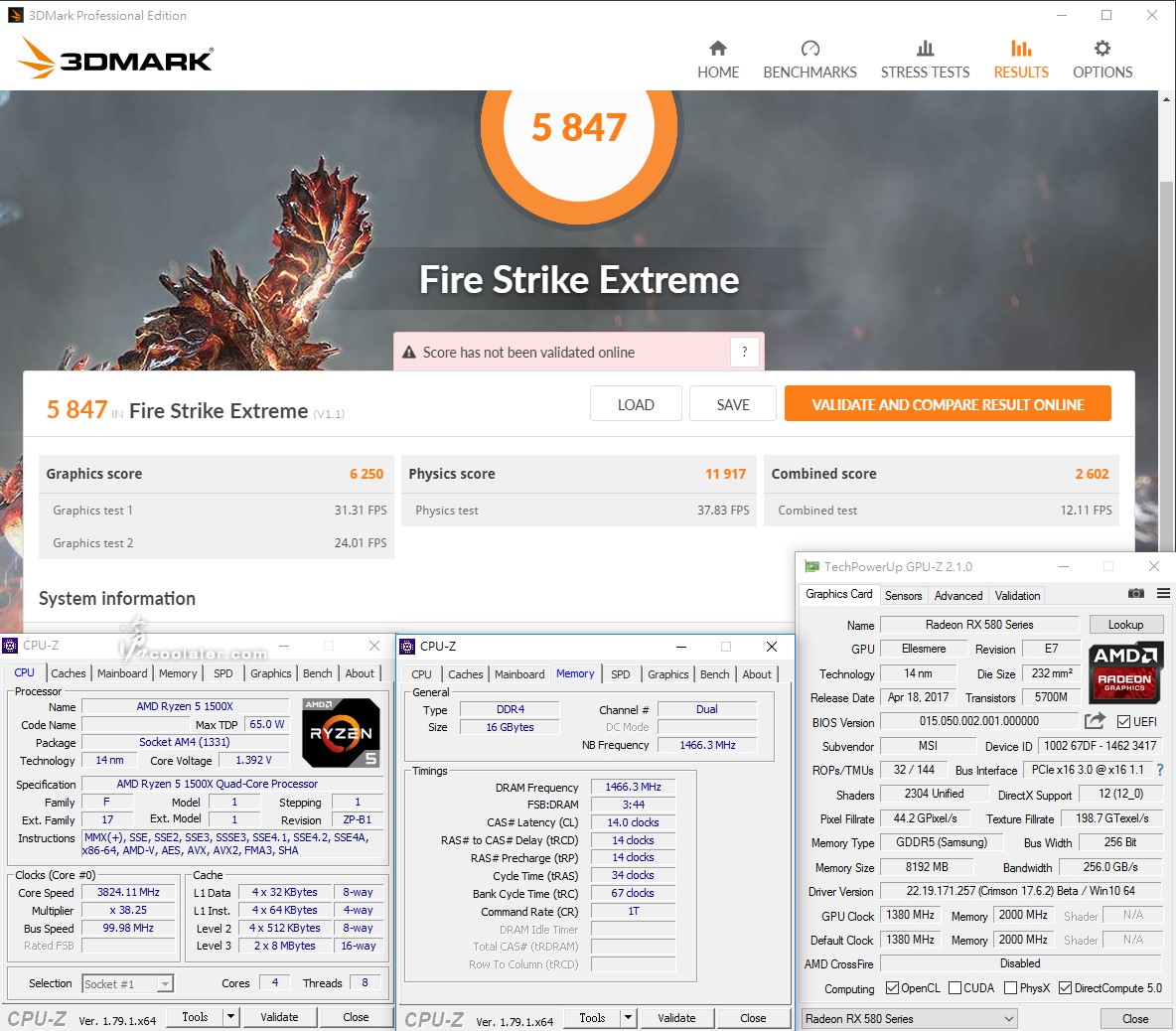This screenshot has width=1176, height=1031.
Task: Toggle the CUDA checkbox in GPU-Z
Action: [x=955, y=987]
